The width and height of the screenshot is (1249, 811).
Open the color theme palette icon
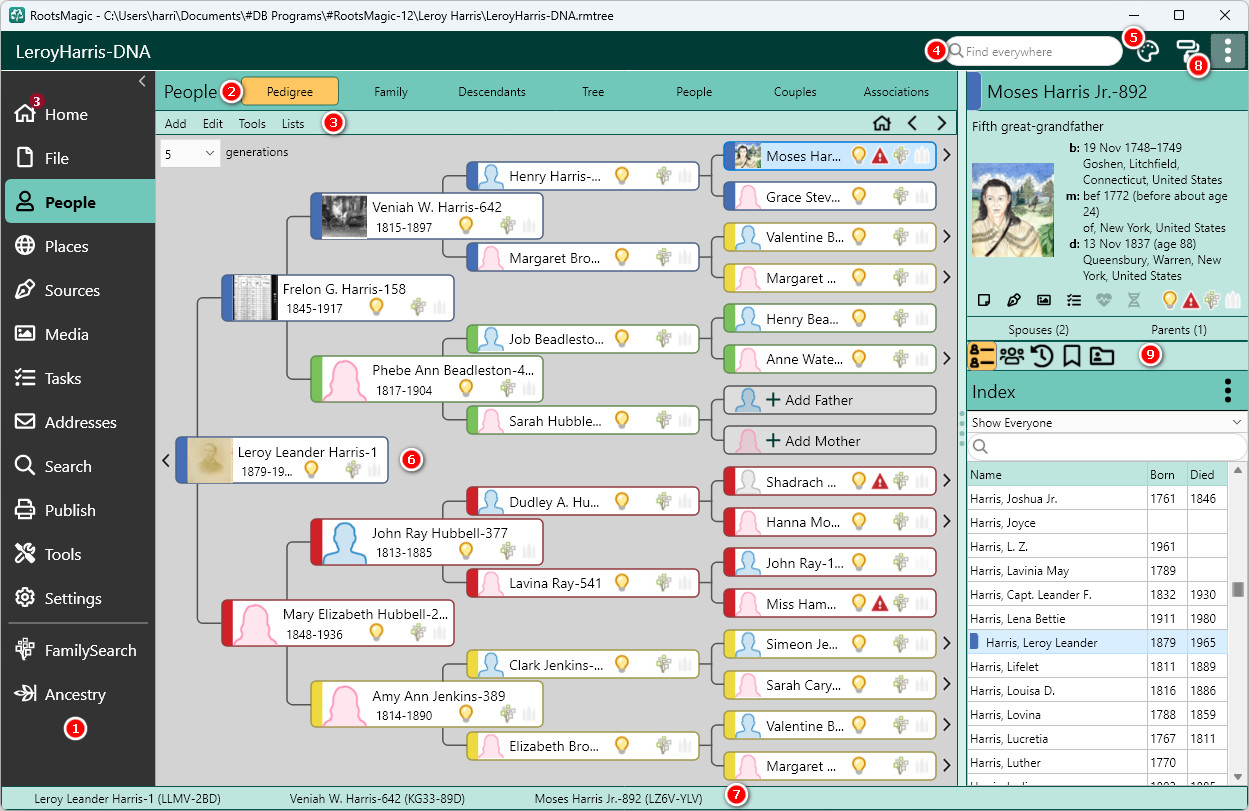[x=1147, y=51]
